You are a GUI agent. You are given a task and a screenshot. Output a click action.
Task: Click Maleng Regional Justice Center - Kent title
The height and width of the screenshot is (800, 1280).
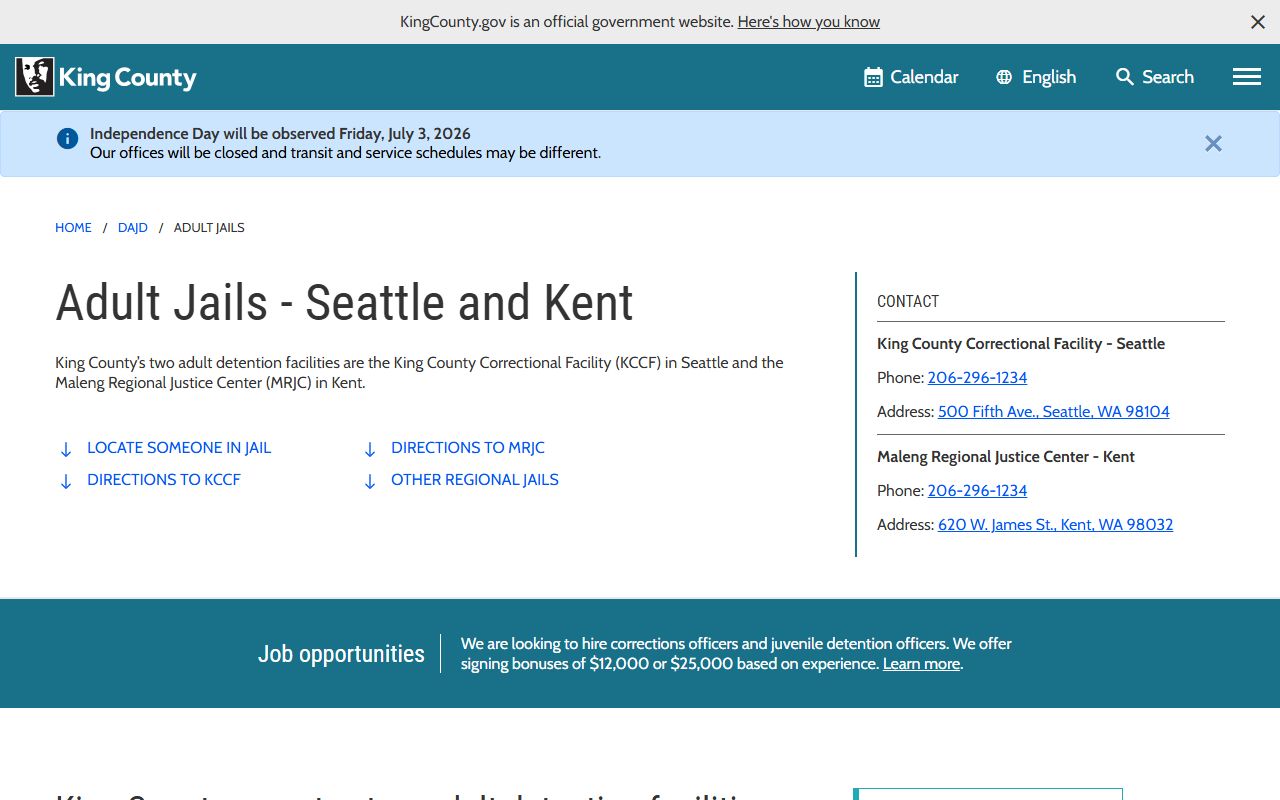click(x=1006, y=457)
